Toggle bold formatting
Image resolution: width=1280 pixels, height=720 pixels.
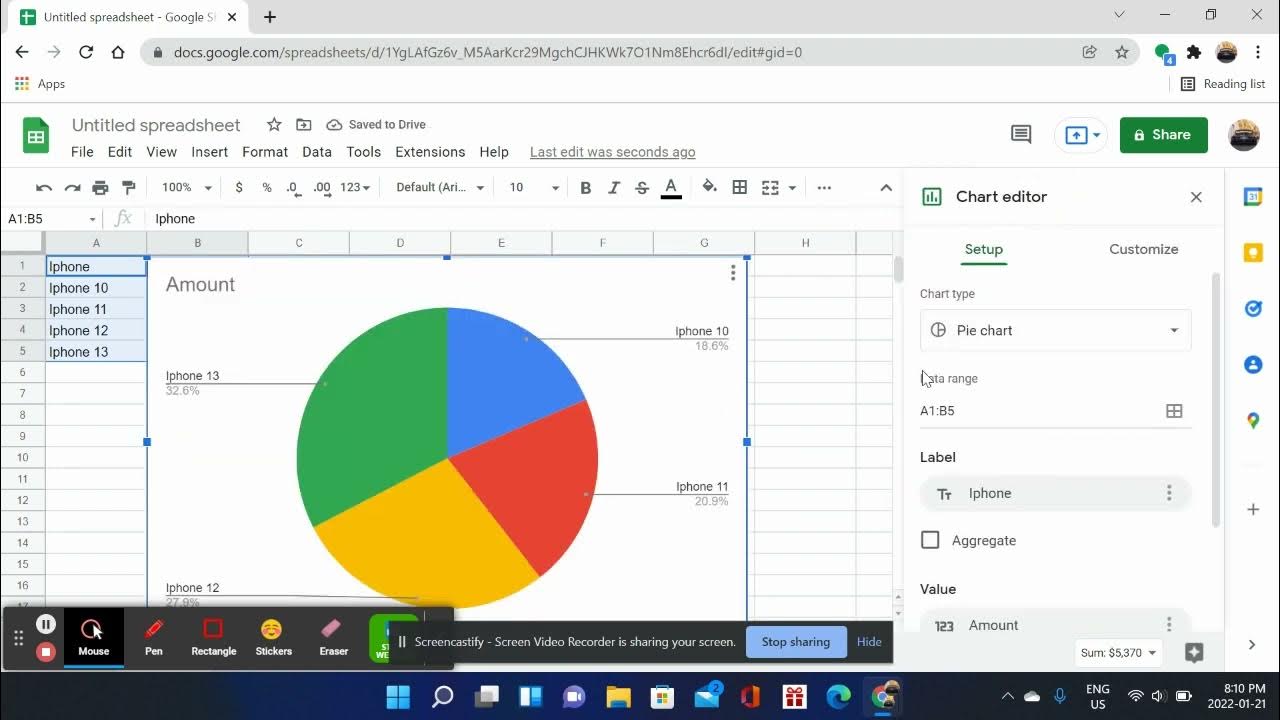point(586,187)
